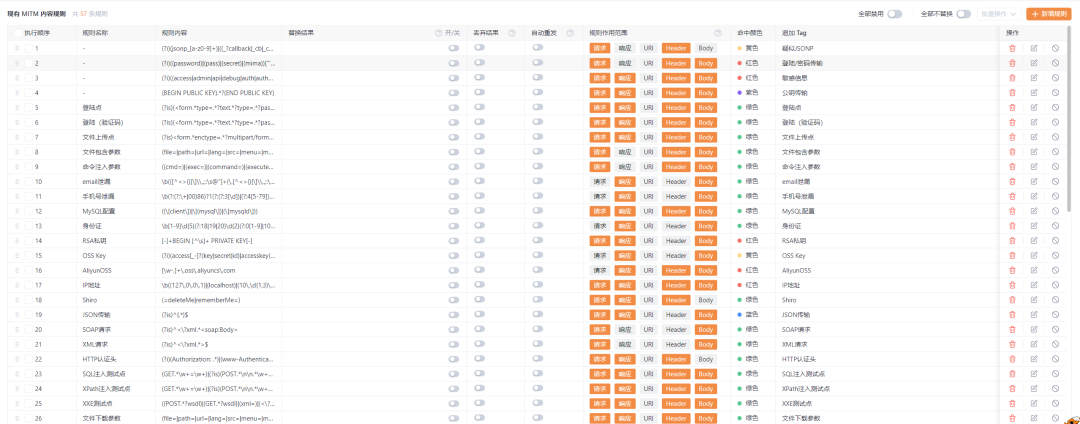Viewport: 1080px width, 424px height.
Task: Edit the 登陆点 rule with its pencil icon
Action: pyautogui.click(x=1033, y=107)
